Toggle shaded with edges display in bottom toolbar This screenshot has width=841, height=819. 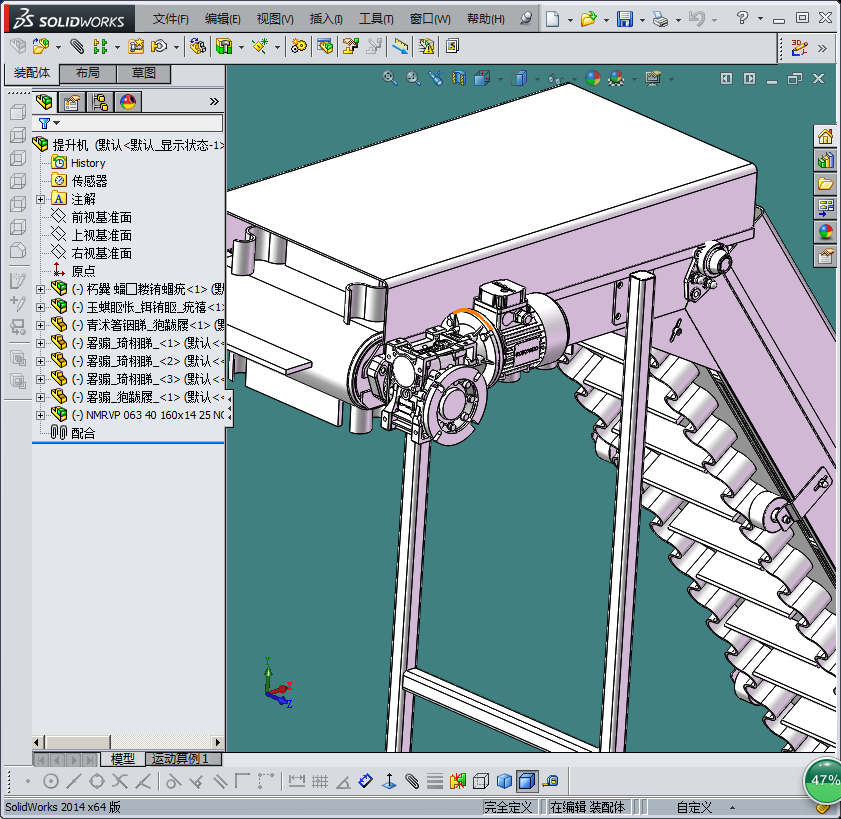(x=527, y=781)
